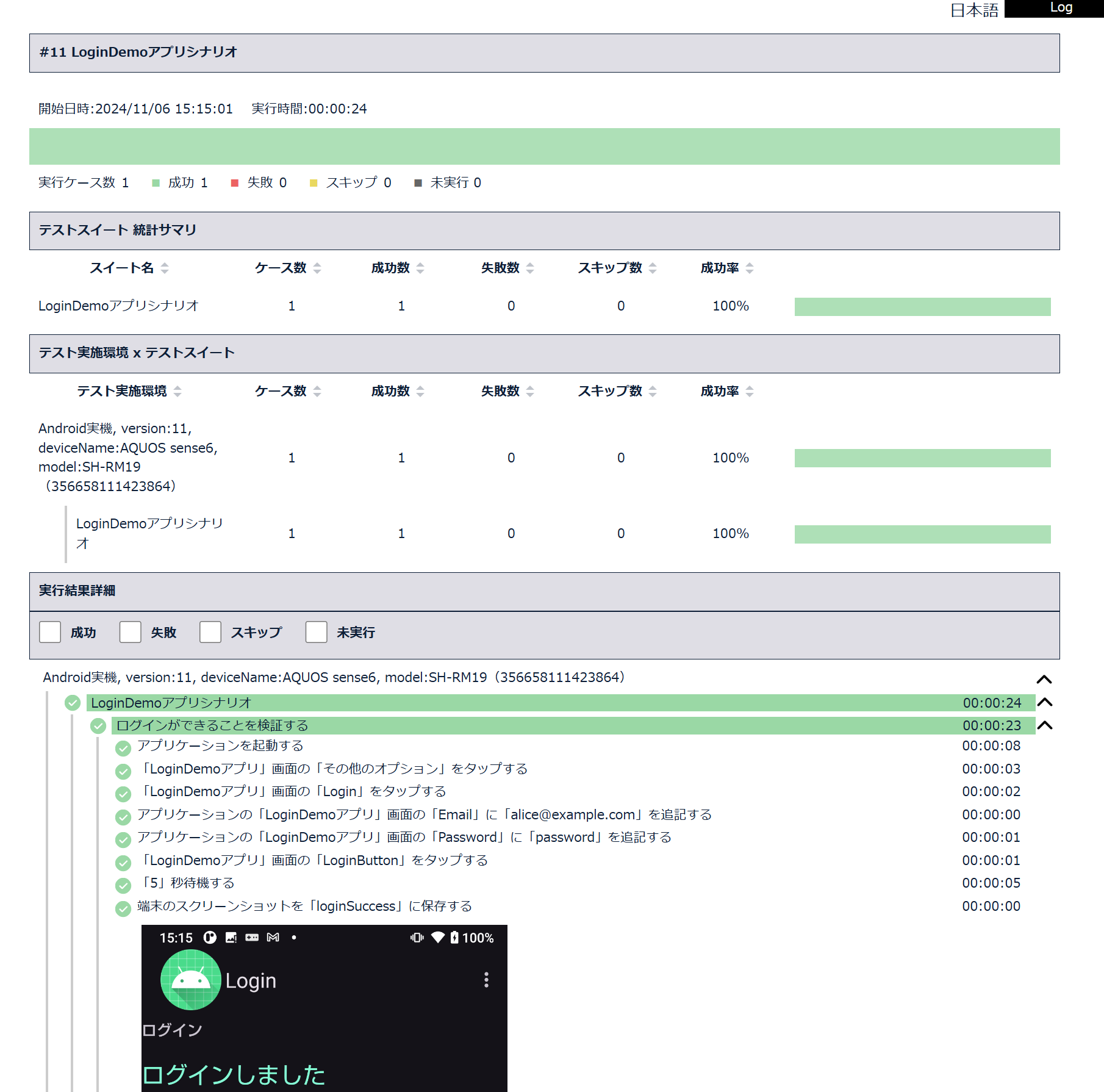Sort environment table by スキップ数 column
The height and width of the screenshot is (1092, 1104).
coord(653,392)
